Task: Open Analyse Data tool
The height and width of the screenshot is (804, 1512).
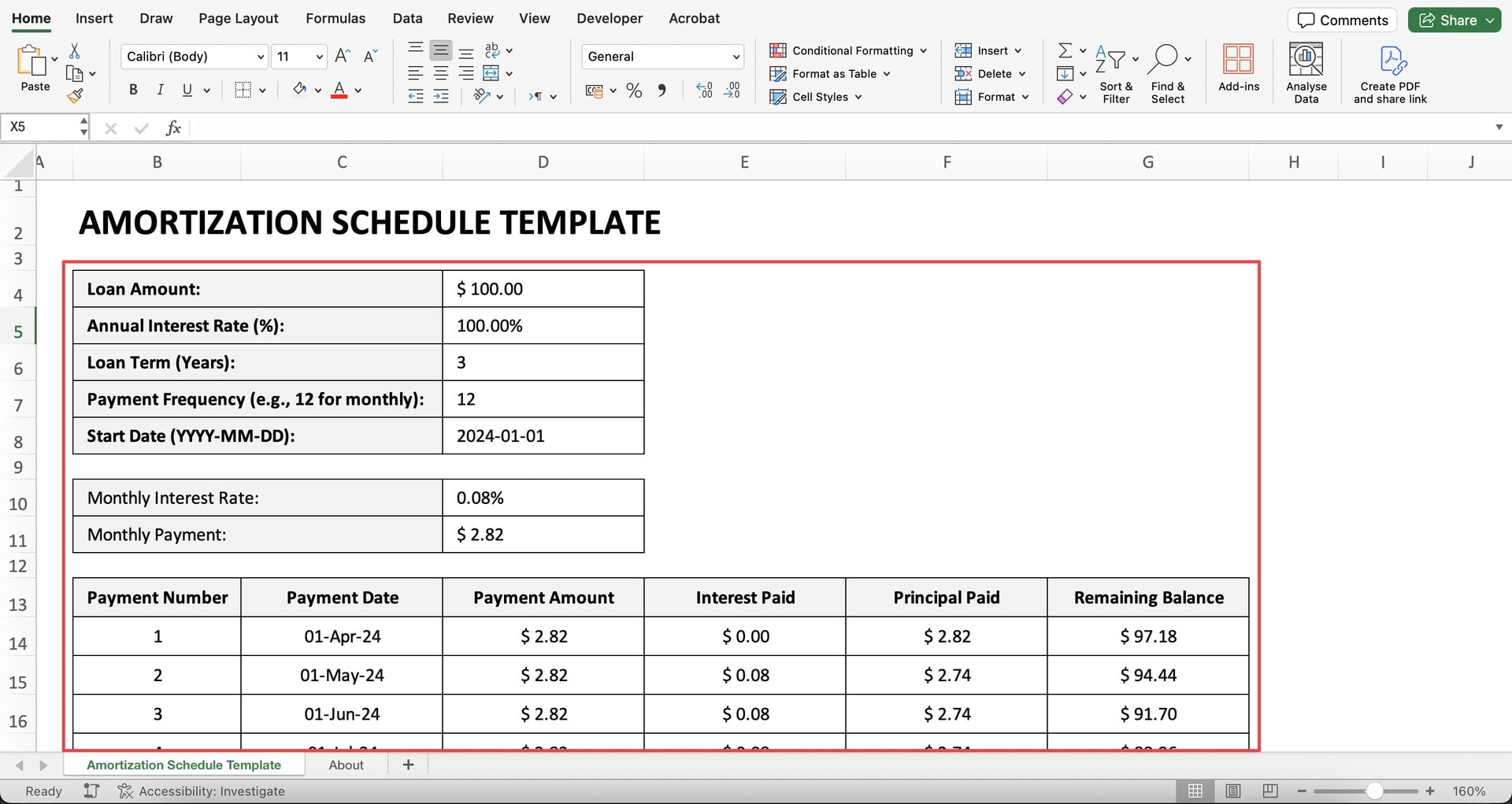Action: pyautogui.click(x=1306, y=72)
